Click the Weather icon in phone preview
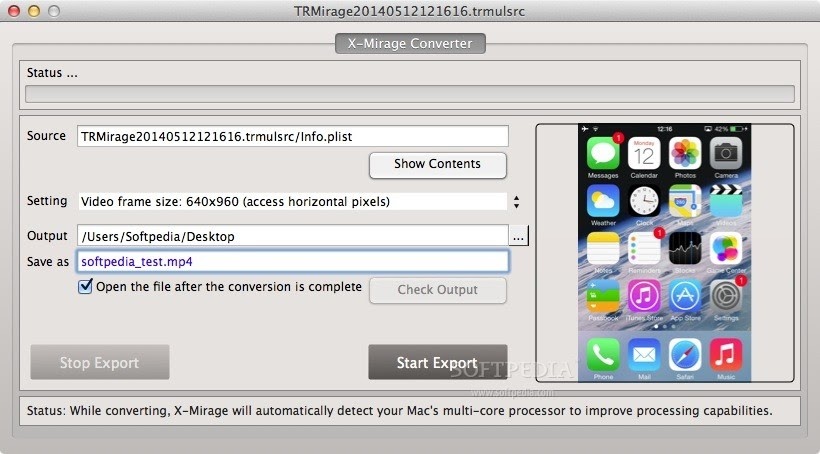This screenshot has width=820, height=454. [x=603, y=201]
